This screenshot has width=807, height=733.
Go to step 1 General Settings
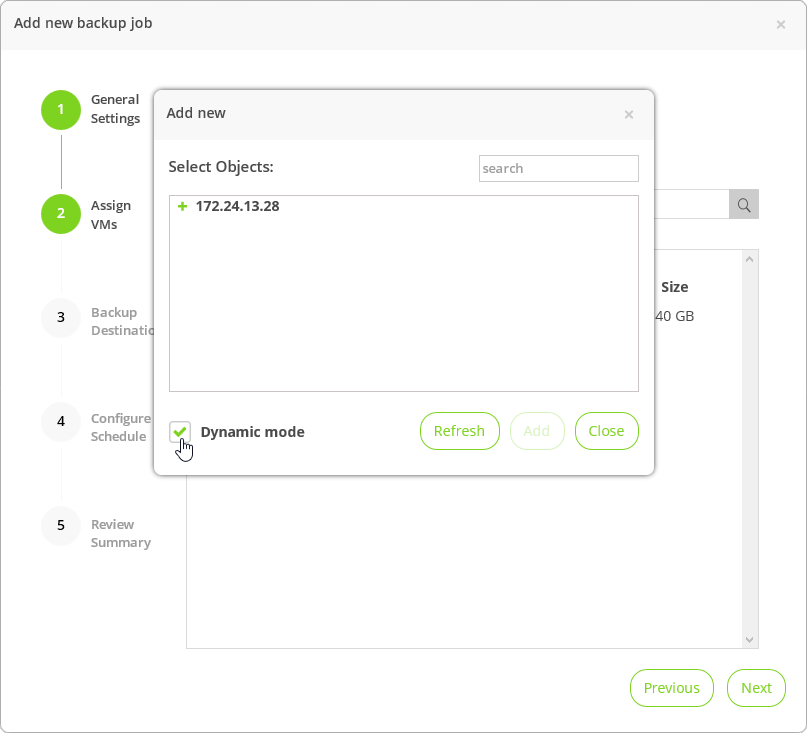(61, 110)
